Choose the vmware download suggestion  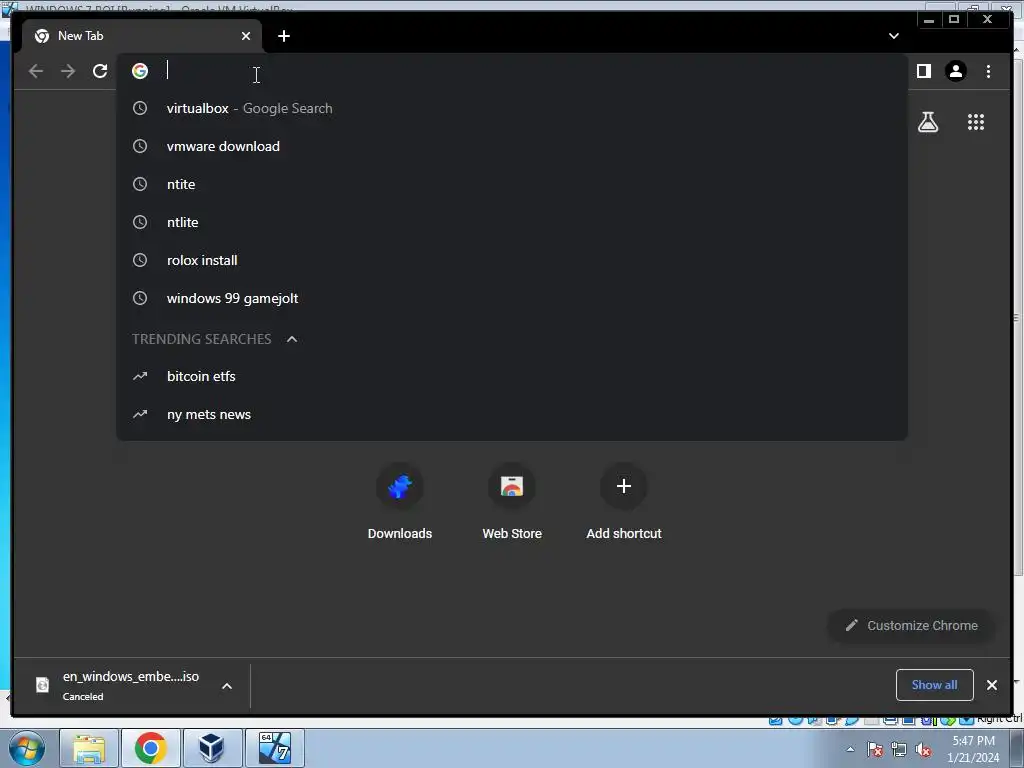512,146
